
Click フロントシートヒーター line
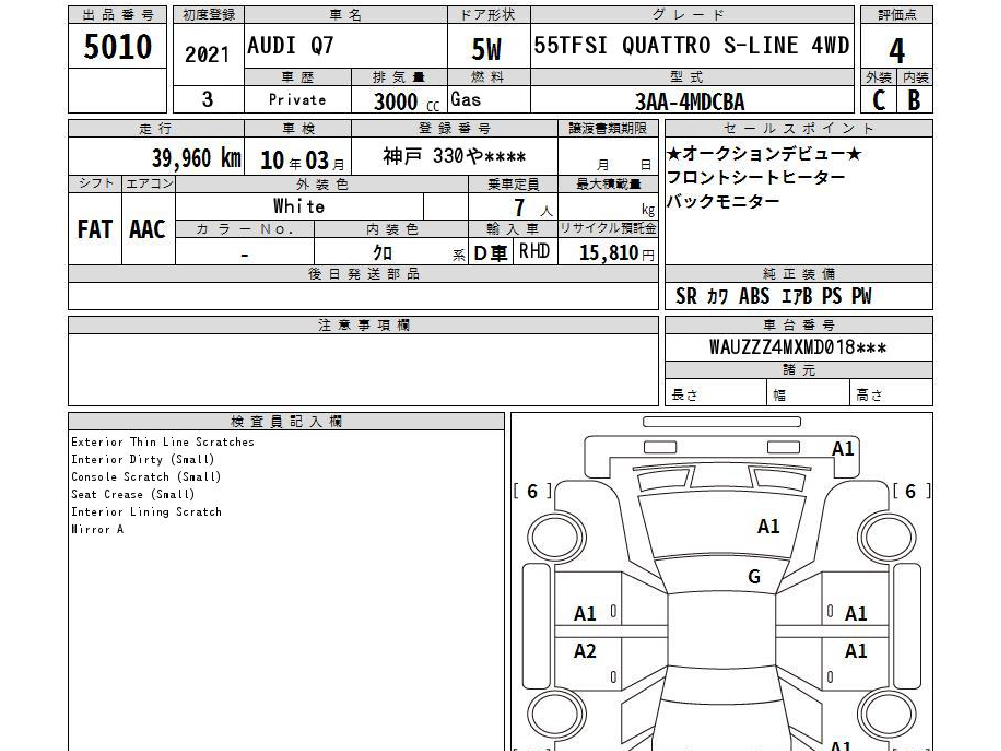coord(756,177)
